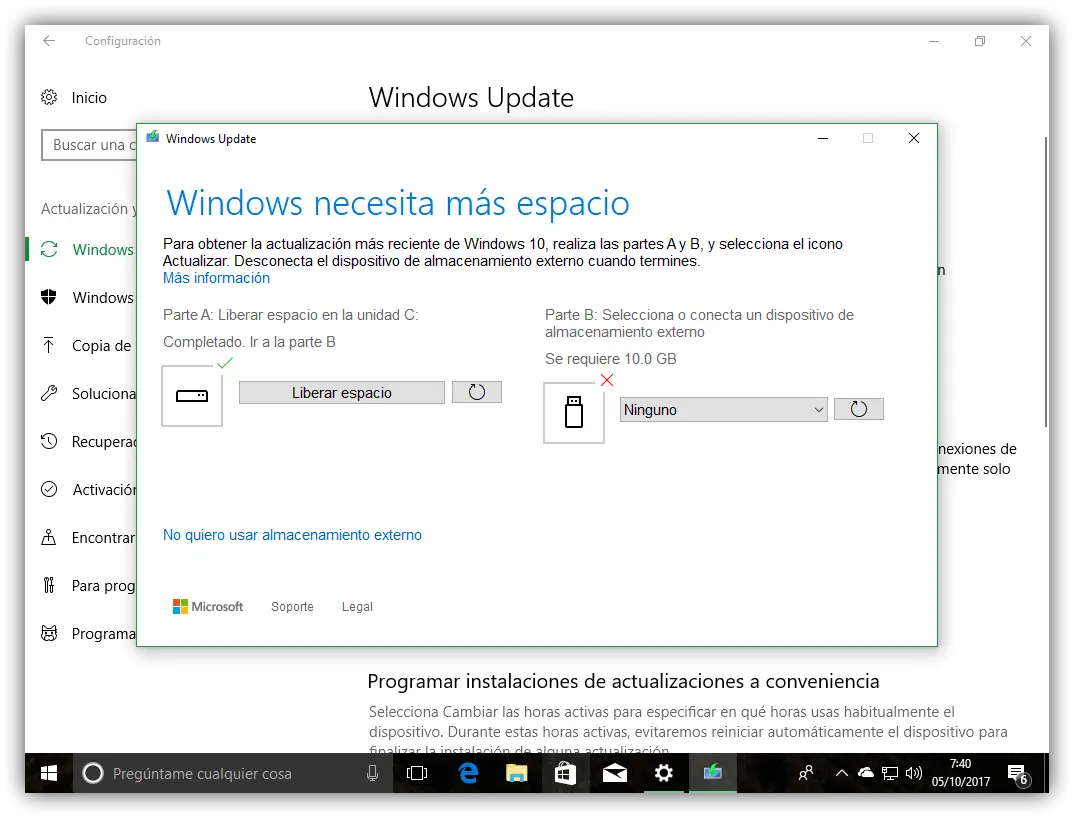Switch to Settings app in taskbar
The image size is (1074, 818).
664,773
